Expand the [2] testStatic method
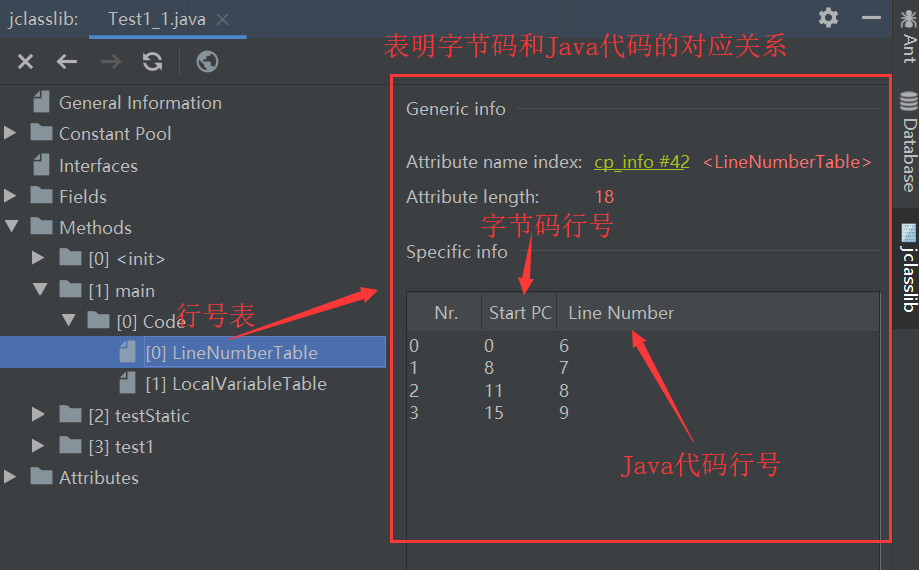Image resolution: width=919 pixels, height=570 pixels. pyautogui.click(x=38, y=415)
